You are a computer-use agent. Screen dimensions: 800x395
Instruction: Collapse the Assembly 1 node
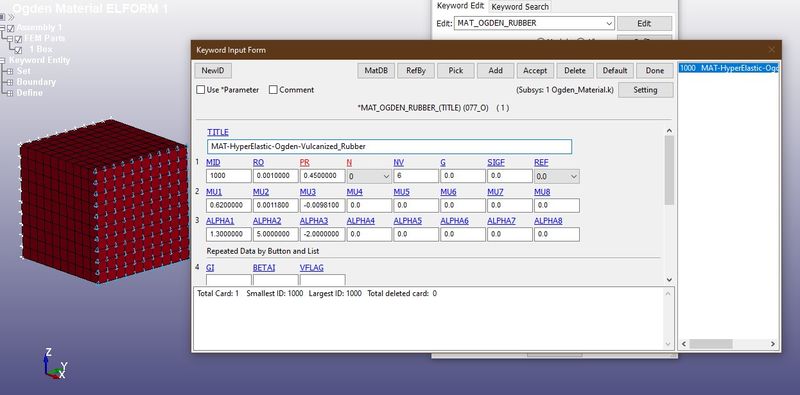click(x=3, y=28)
